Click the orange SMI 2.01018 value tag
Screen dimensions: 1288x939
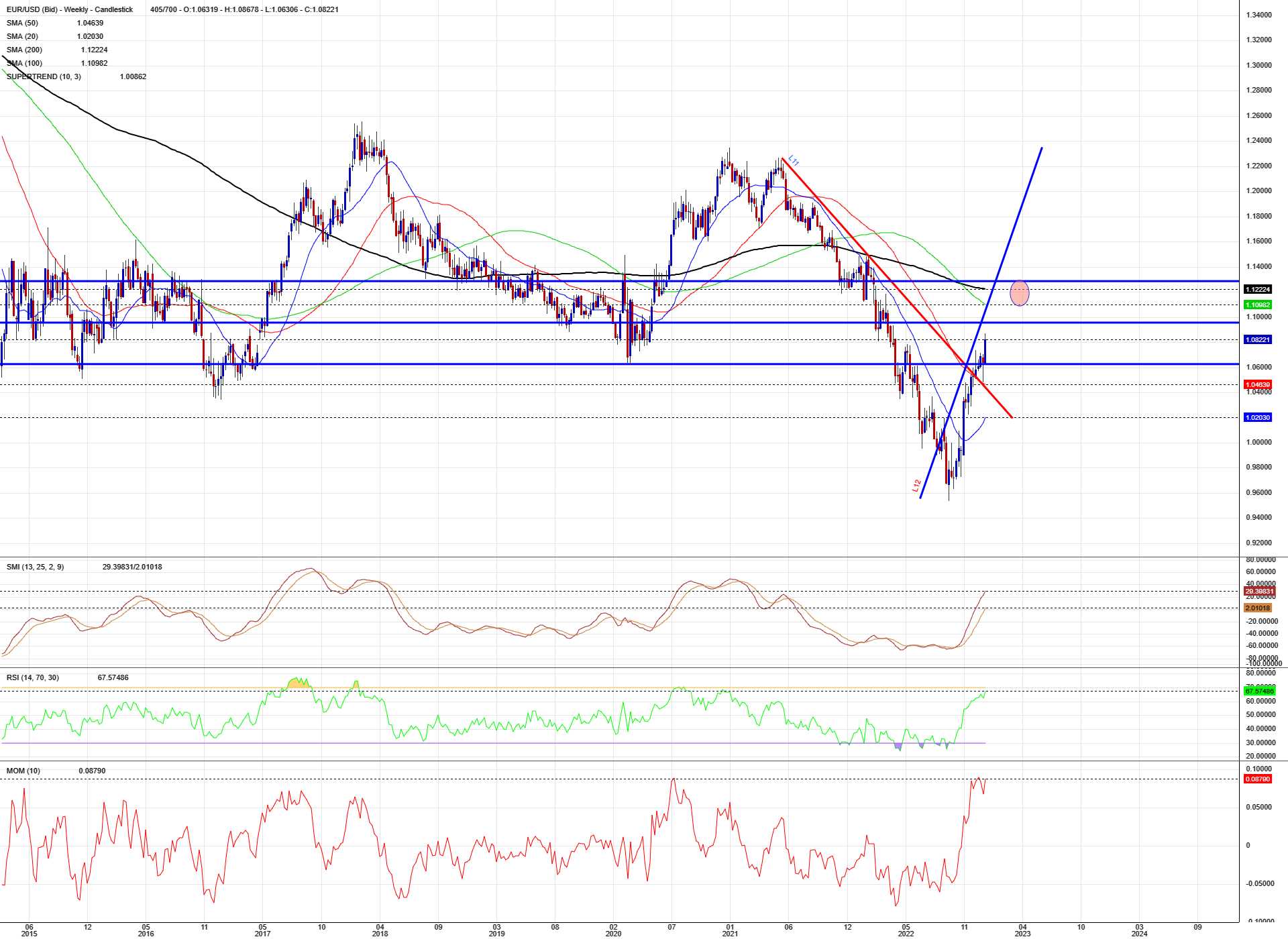(x=1257, y=608)
